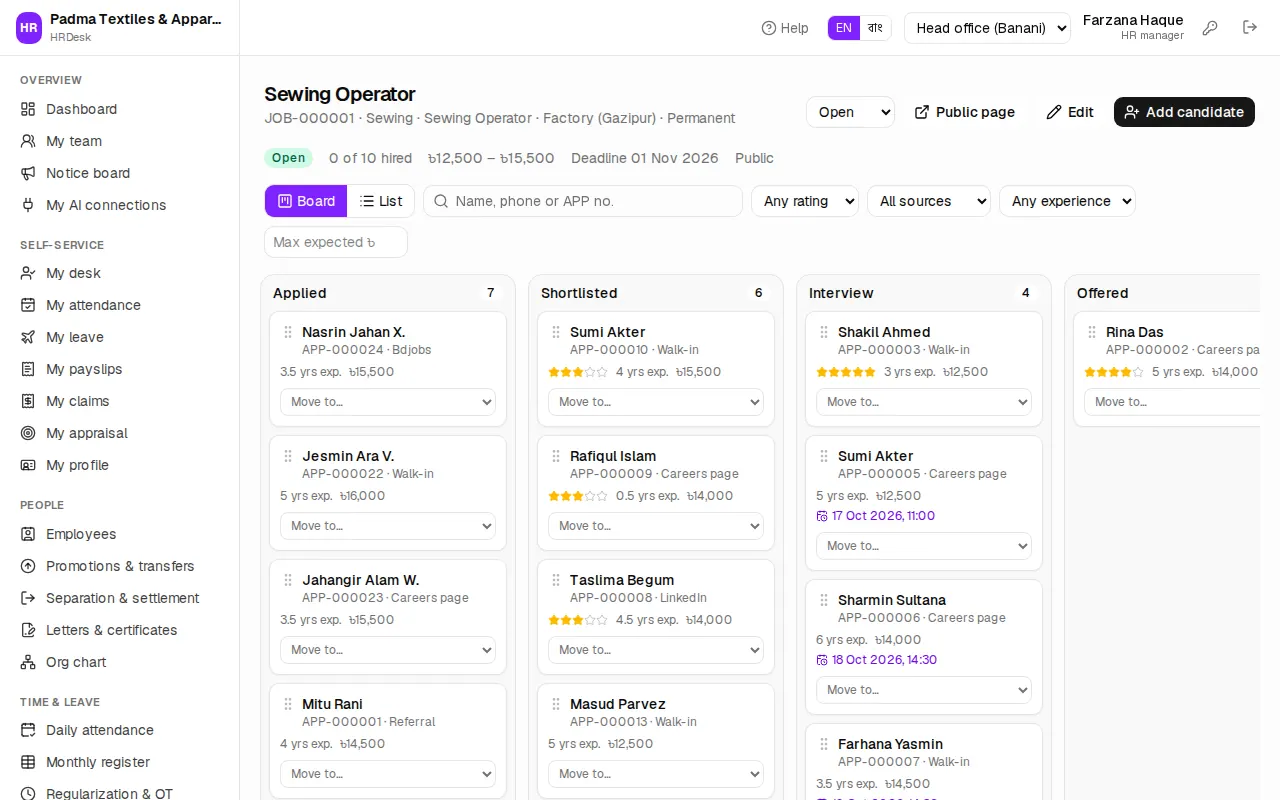1280x800 pixels.
Task: Click the drag handle on Shakil Ahmed card
Action: click(824, 332)
